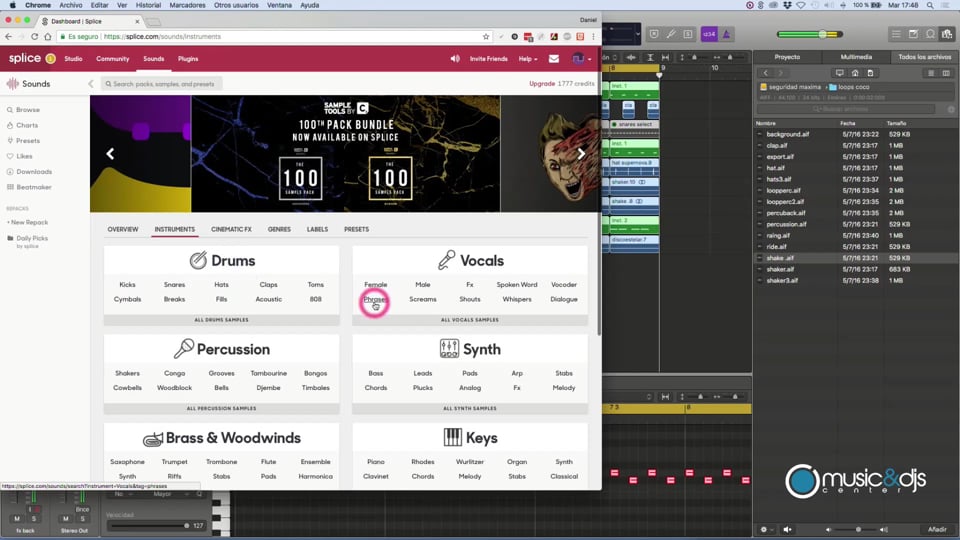
Task: Switch to the Presets tab
Action: coord(356,229)
